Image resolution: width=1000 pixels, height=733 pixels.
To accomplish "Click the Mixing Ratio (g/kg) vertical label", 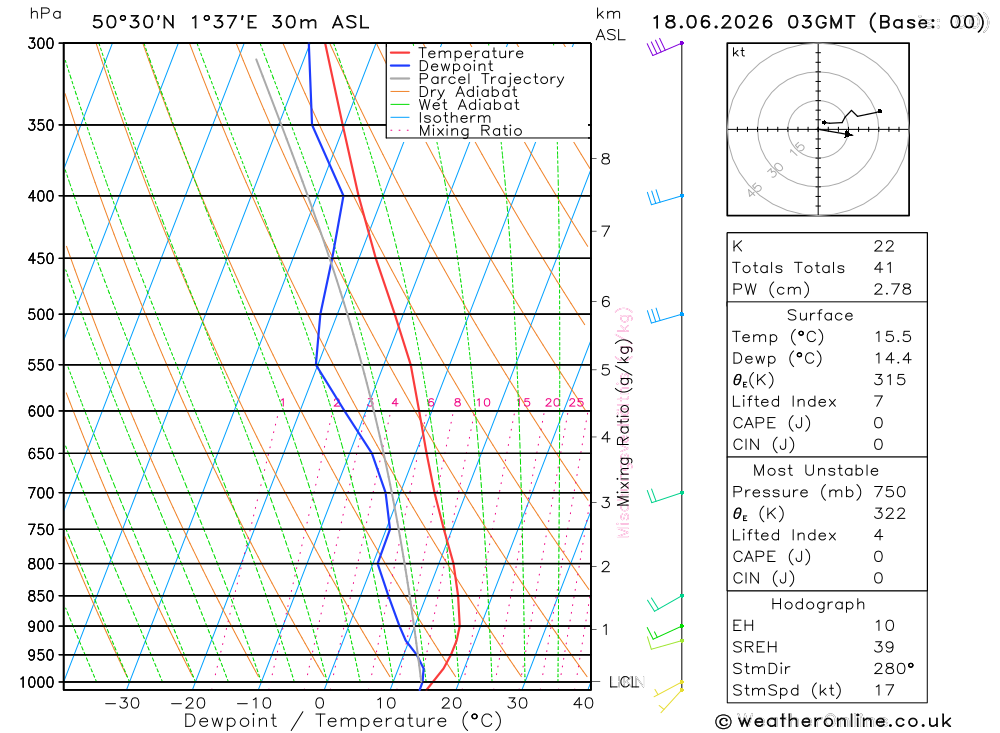I will tap(623, 422).
